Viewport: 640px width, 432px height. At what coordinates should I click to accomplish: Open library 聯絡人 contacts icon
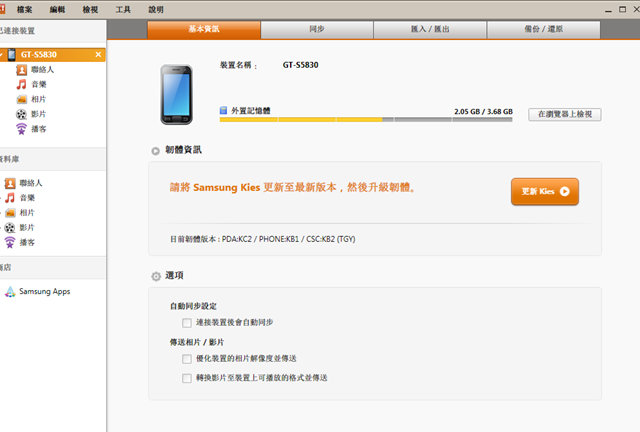(10, 183)
